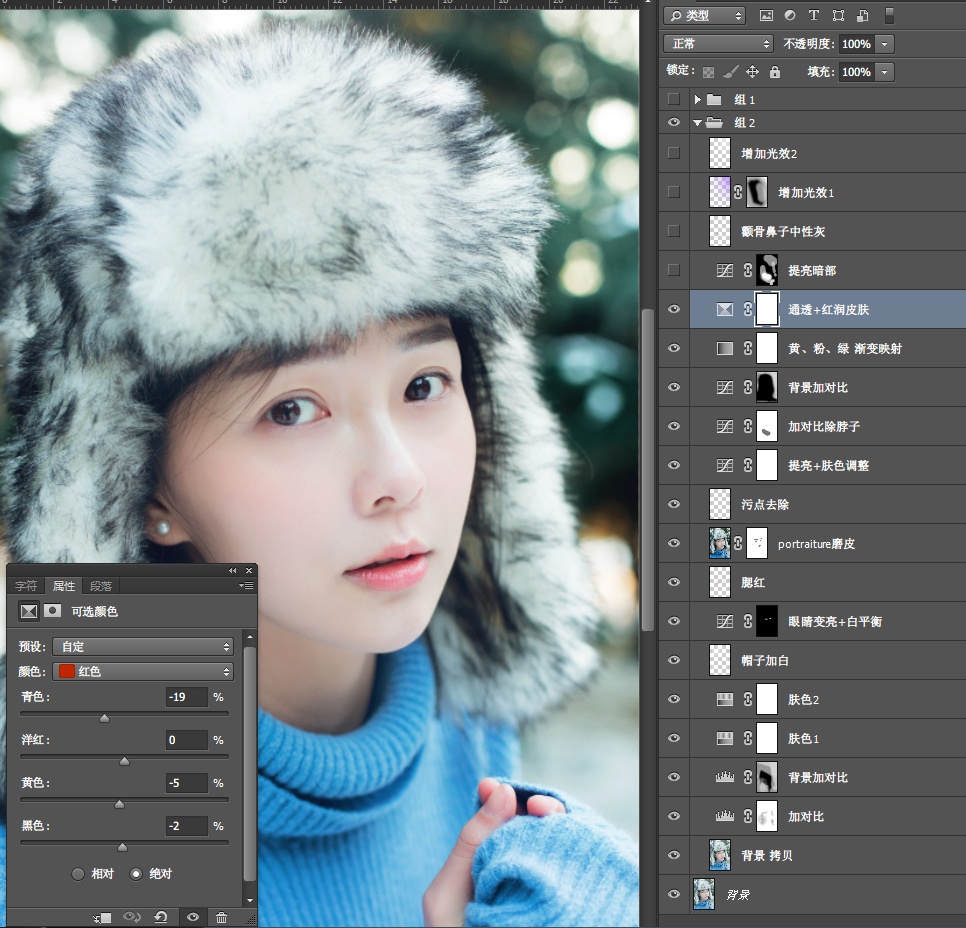Collapse the 组 2 layer group

point(697,123)
